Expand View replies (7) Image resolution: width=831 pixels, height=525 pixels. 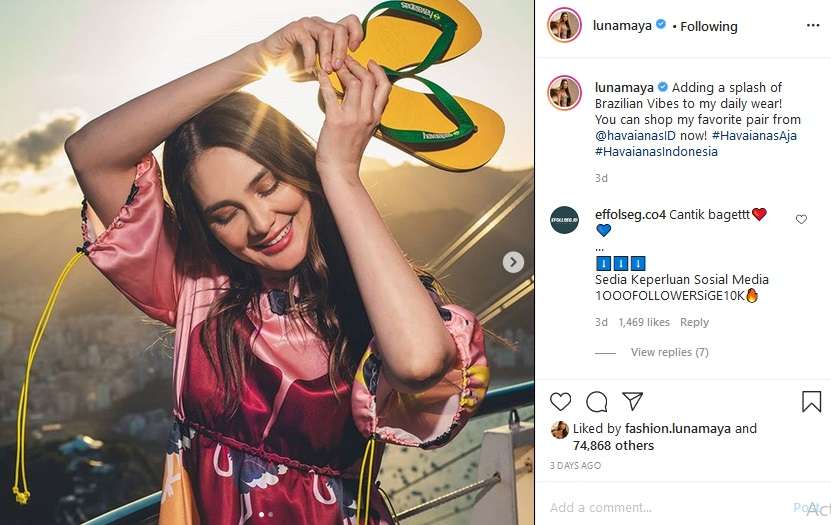coord(669,352)
